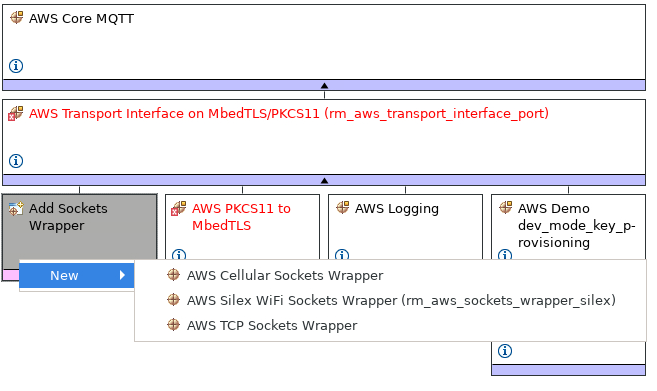Collapse the AWS Core MQTT dependencies bar

324,85
